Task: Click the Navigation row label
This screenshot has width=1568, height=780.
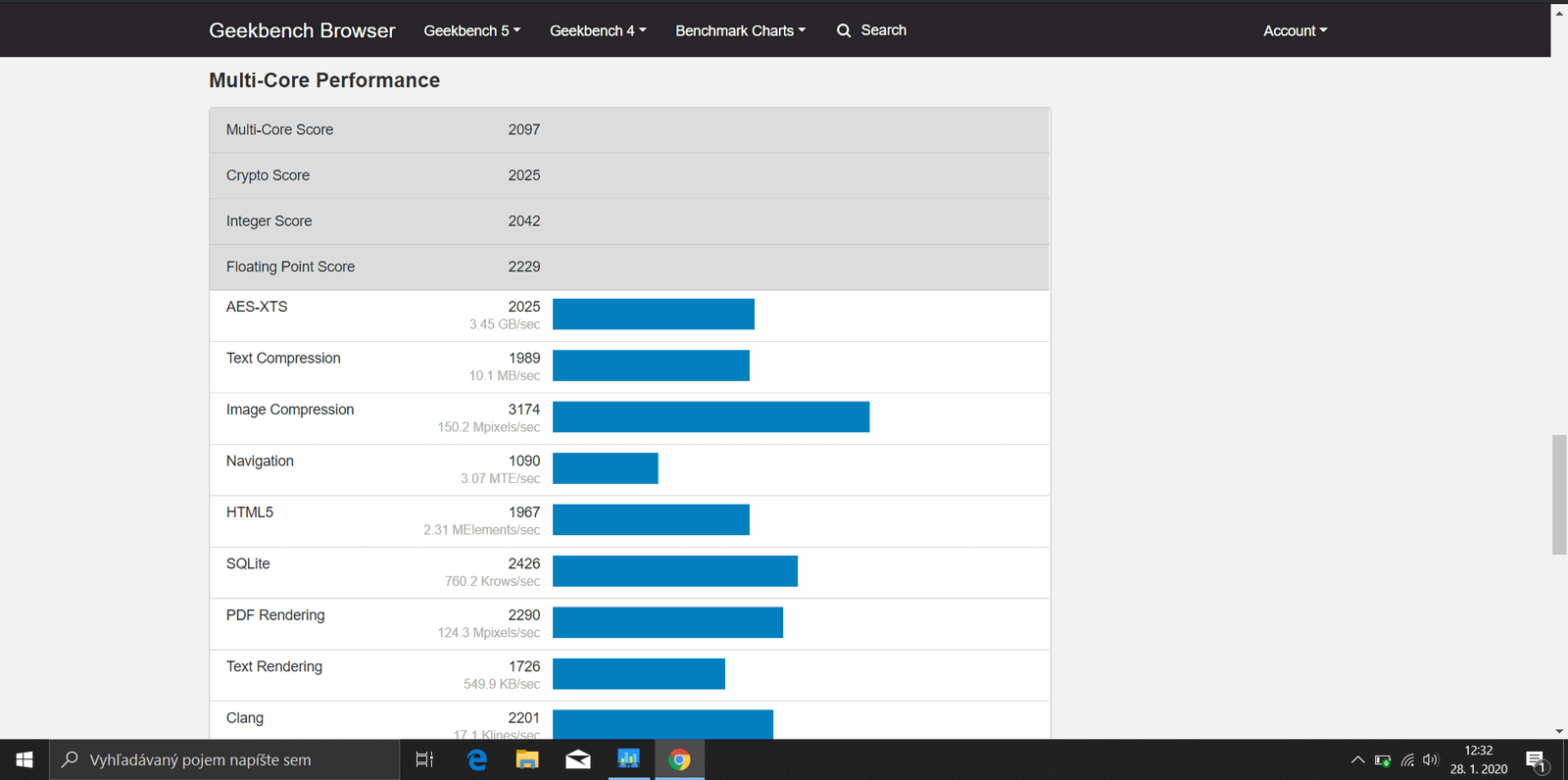Action: [x=260, y=461]
